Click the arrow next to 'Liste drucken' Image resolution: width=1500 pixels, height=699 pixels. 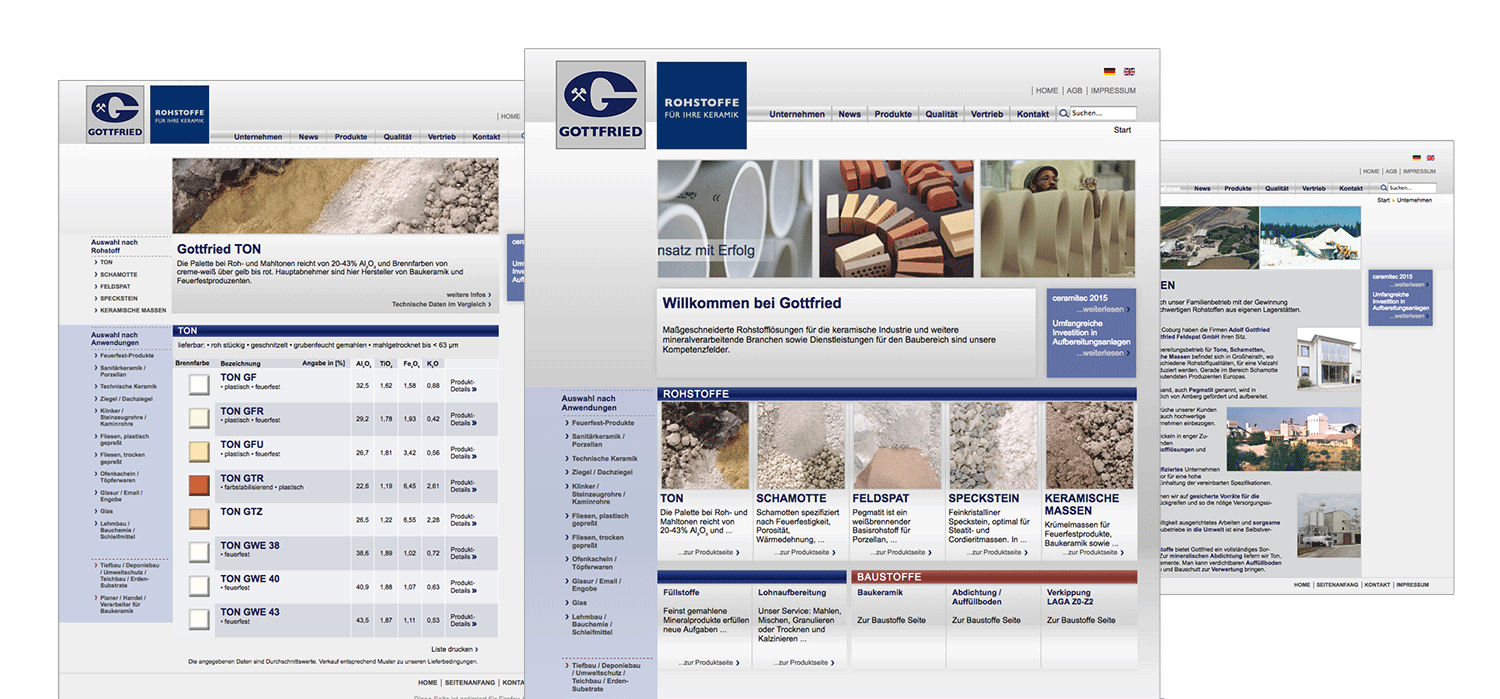pos(476,649)
